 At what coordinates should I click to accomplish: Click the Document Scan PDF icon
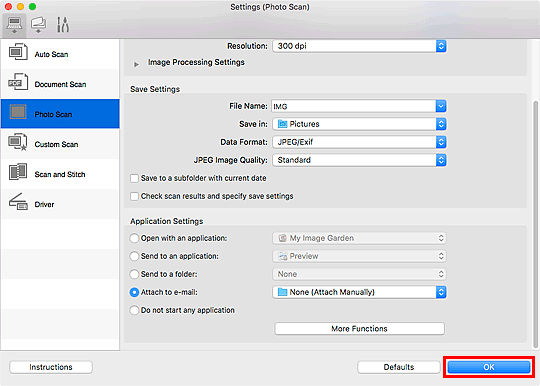pos(18,82)
